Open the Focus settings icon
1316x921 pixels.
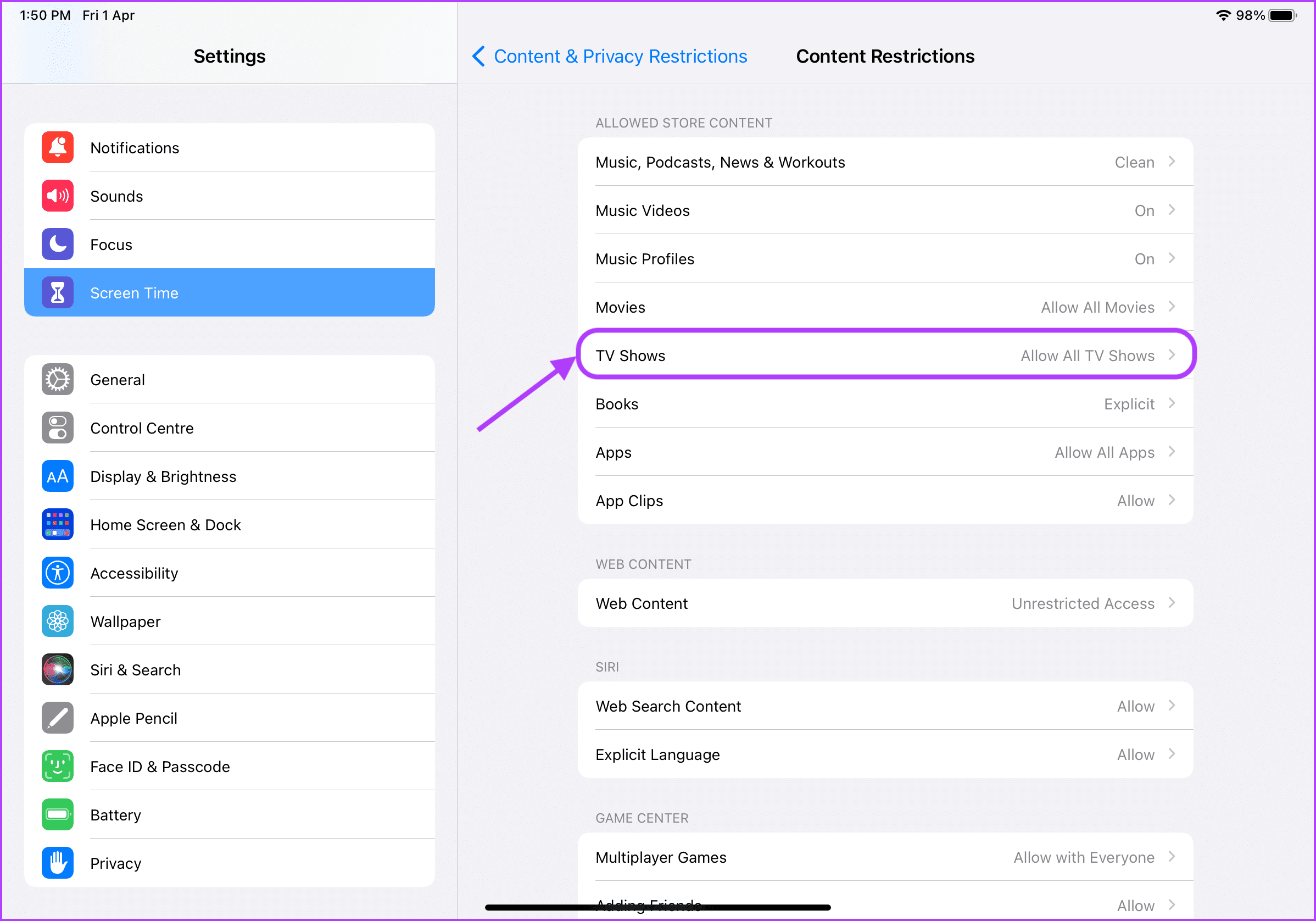click(56, 244)
